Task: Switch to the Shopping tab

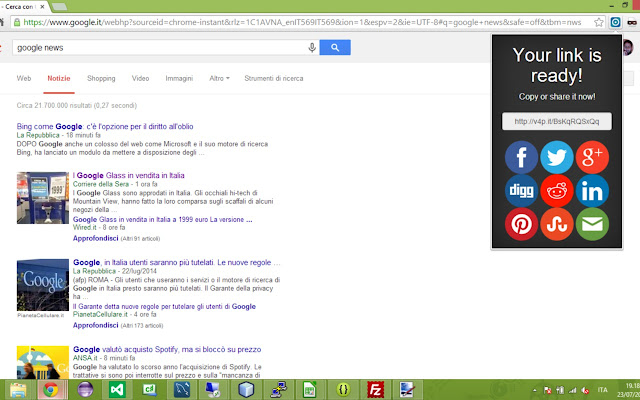Action: point(101,78)
